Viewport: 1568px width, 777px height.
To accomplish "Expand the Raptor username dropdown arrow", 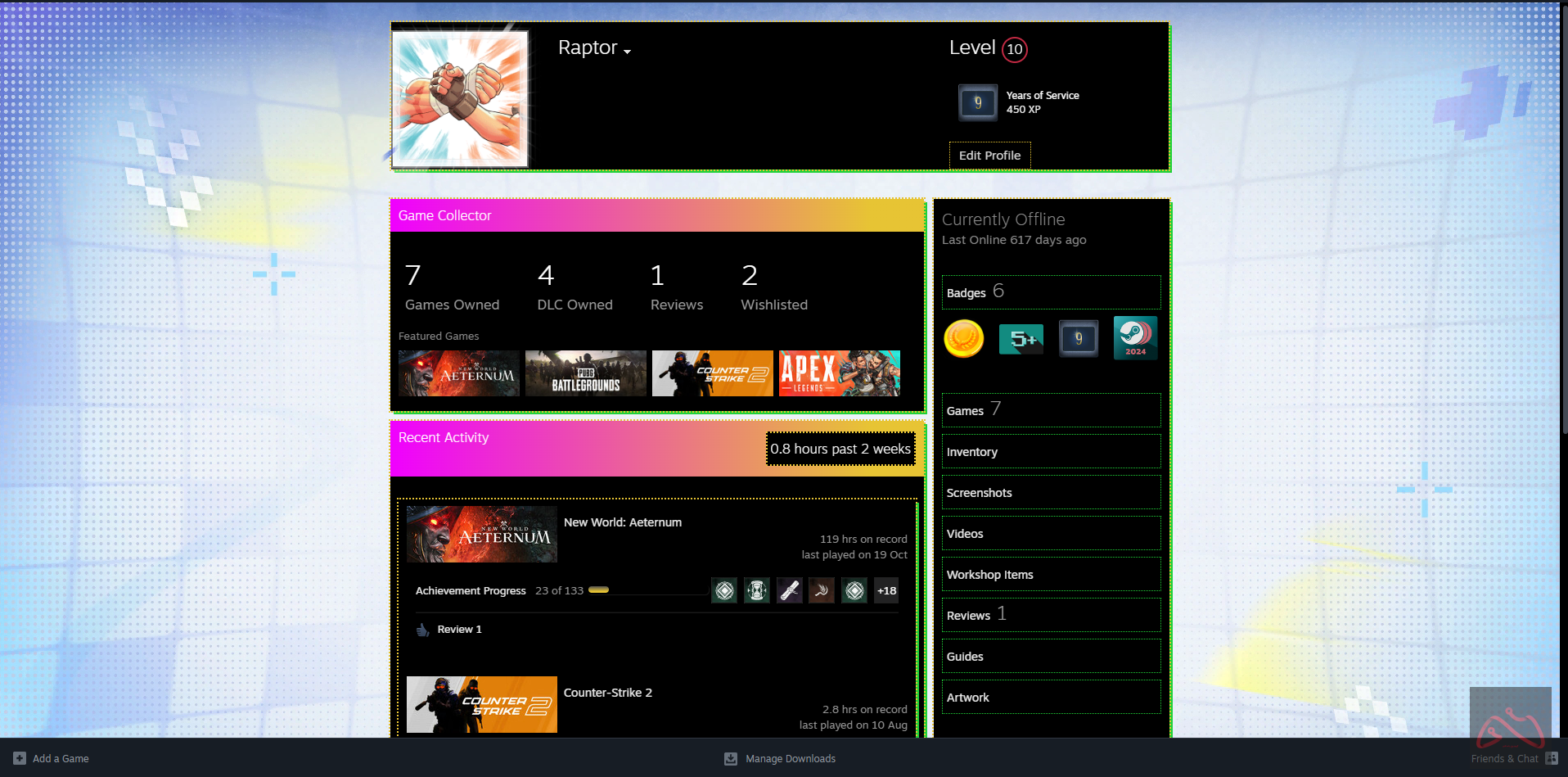I will (627, 52).
